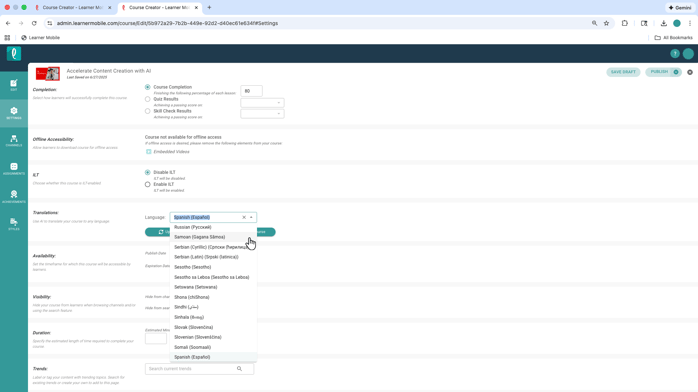Select Skill Check Results radio button
698x392 pixels.
[147, 111]
